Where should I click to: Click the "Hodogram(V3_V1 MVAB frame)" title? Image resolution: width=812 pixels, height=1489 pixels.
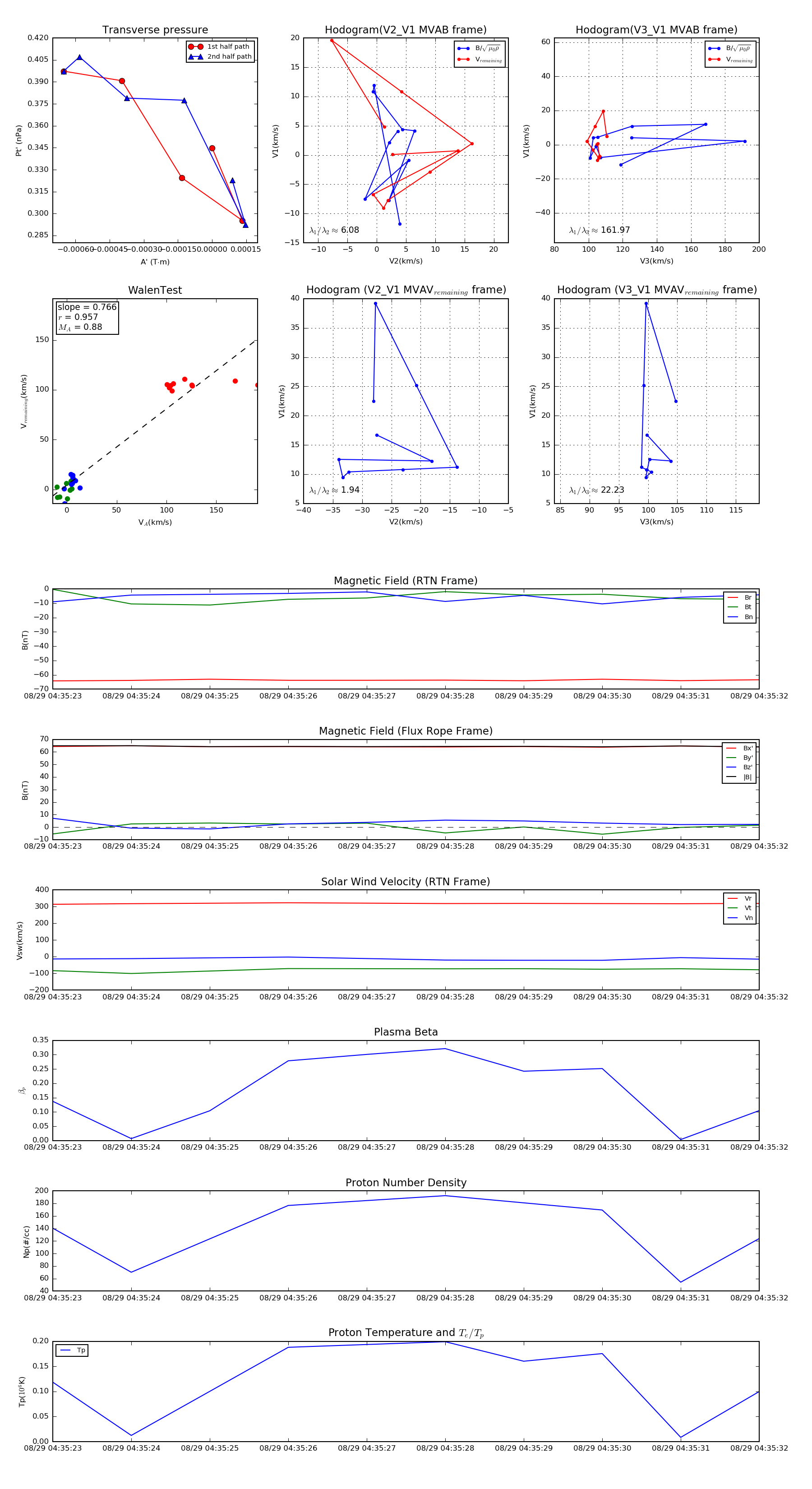pyautogui.click(x=656, y=30)
